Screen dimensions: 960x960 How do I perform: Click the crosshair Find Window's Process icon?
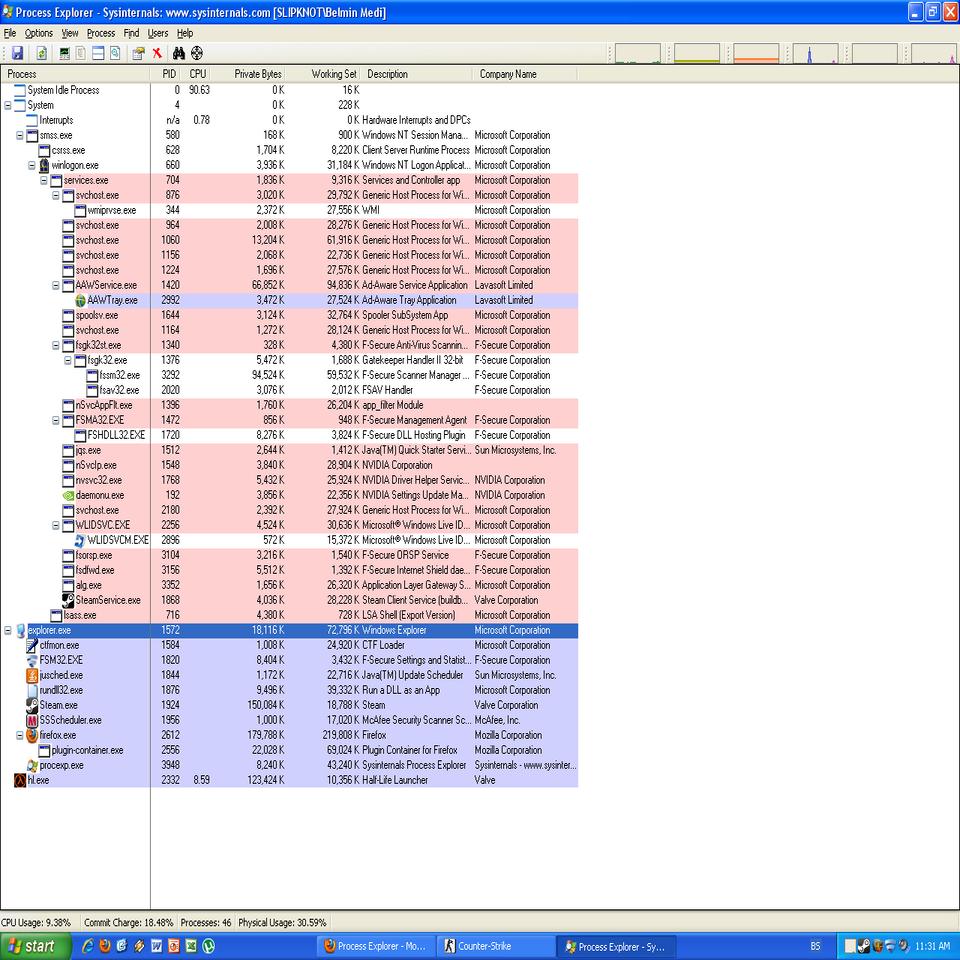[197, 53]
